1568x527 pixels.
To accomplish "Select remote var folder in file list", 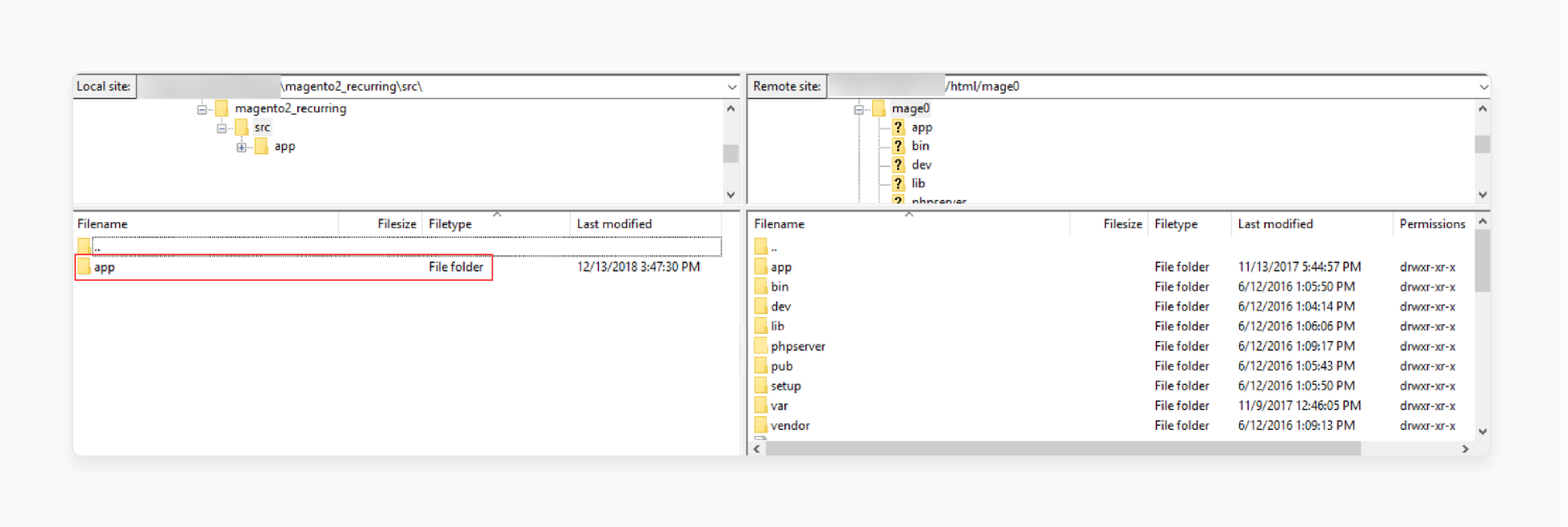I will [1113, 406].
